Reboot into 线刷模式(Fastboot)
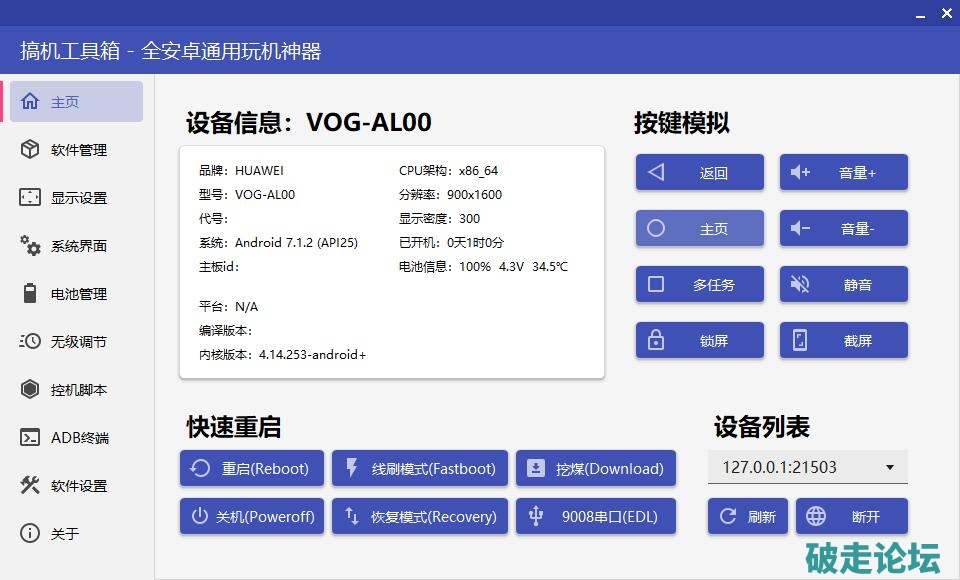This screenshot has height=580, width=960. 420,468
